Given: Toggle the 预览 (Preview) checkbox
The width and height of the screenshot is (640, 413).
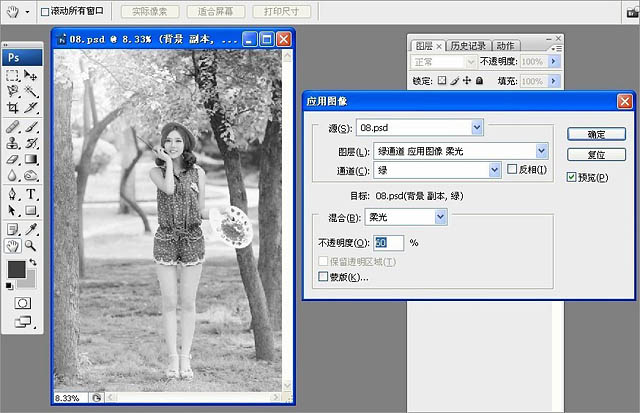Looking at the screenshot, I should coord(571,177).
